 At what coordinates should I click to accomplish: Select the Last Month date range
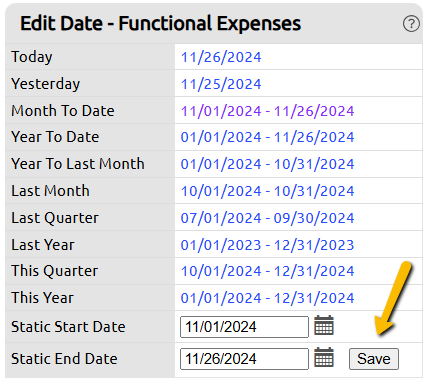pos(267,191)
